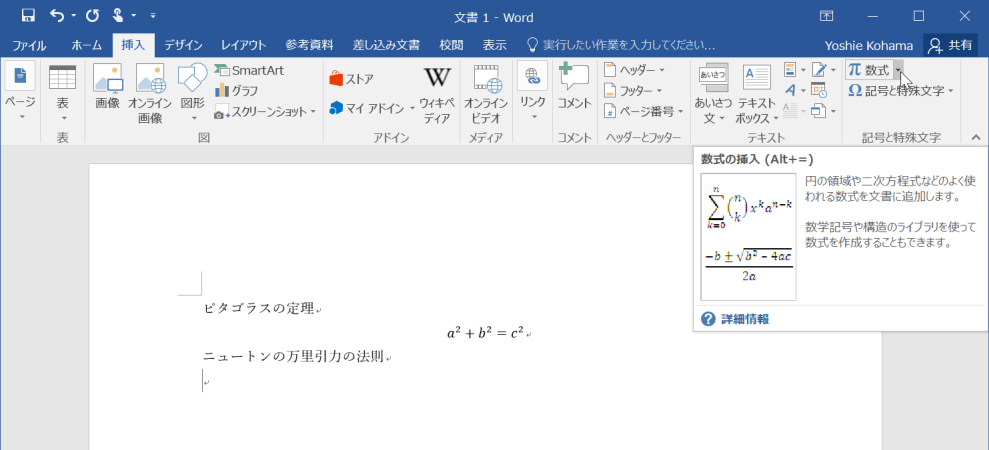The width and height of the screenshot is (989, 450).
Task: Switch to the 校閲 tab
Action: click(451, 45)
